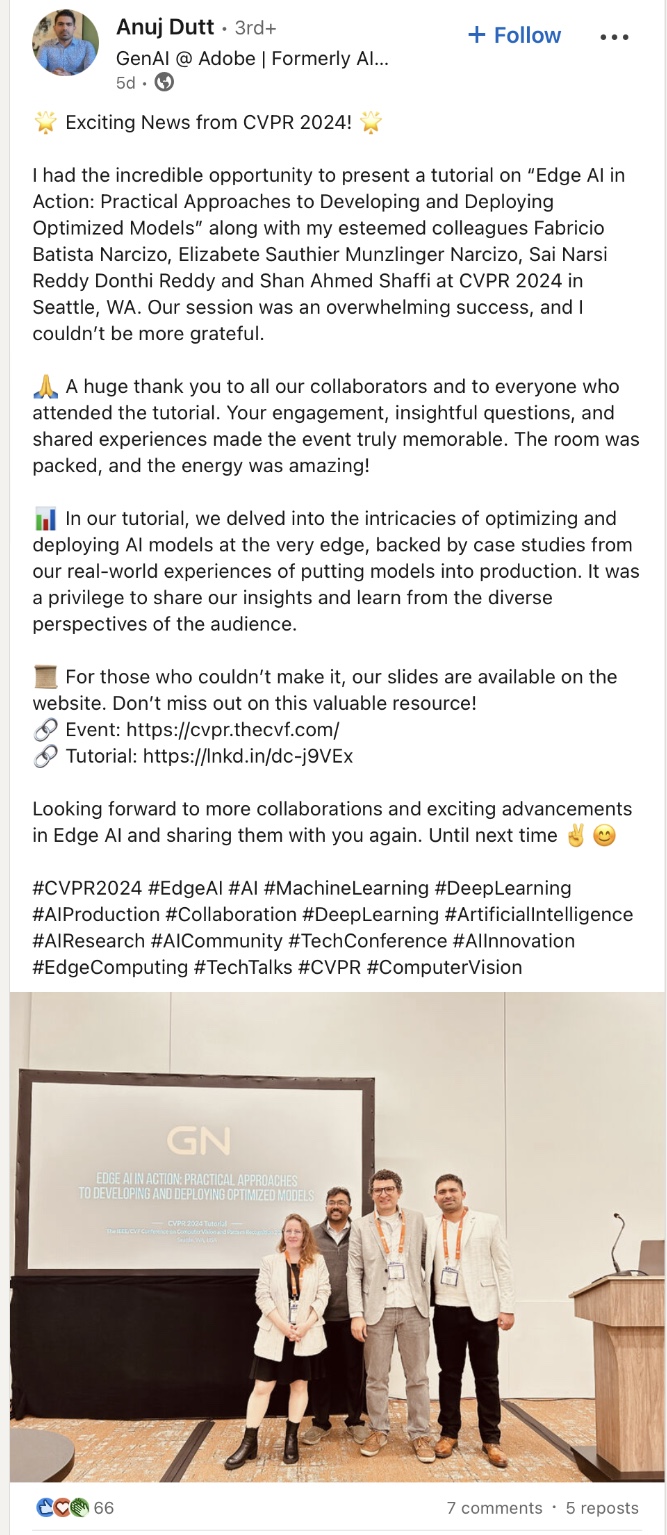View the 5 reposts

click(x=601, y=1508)
